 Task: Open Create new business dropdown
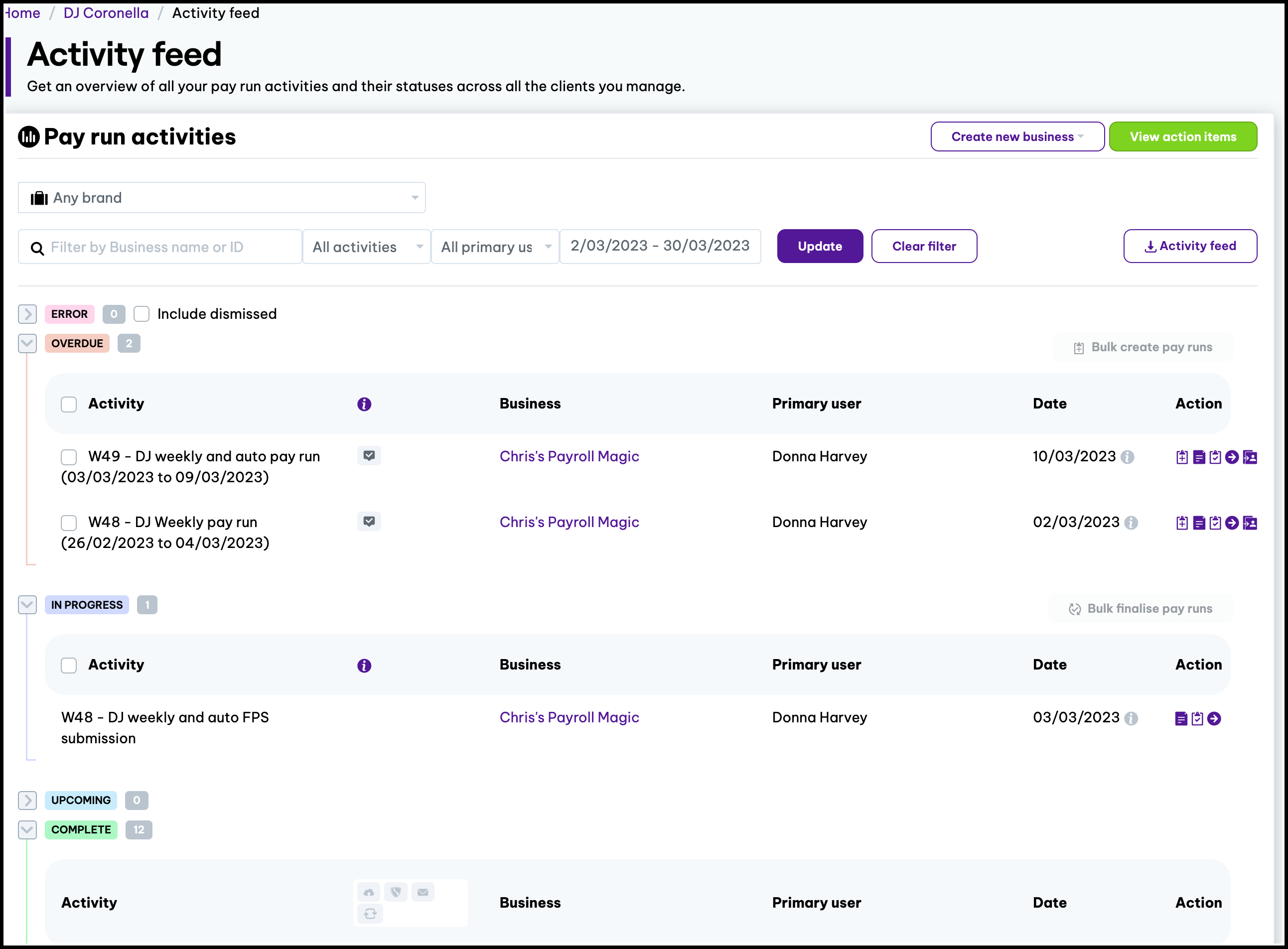click(1017, 136)
